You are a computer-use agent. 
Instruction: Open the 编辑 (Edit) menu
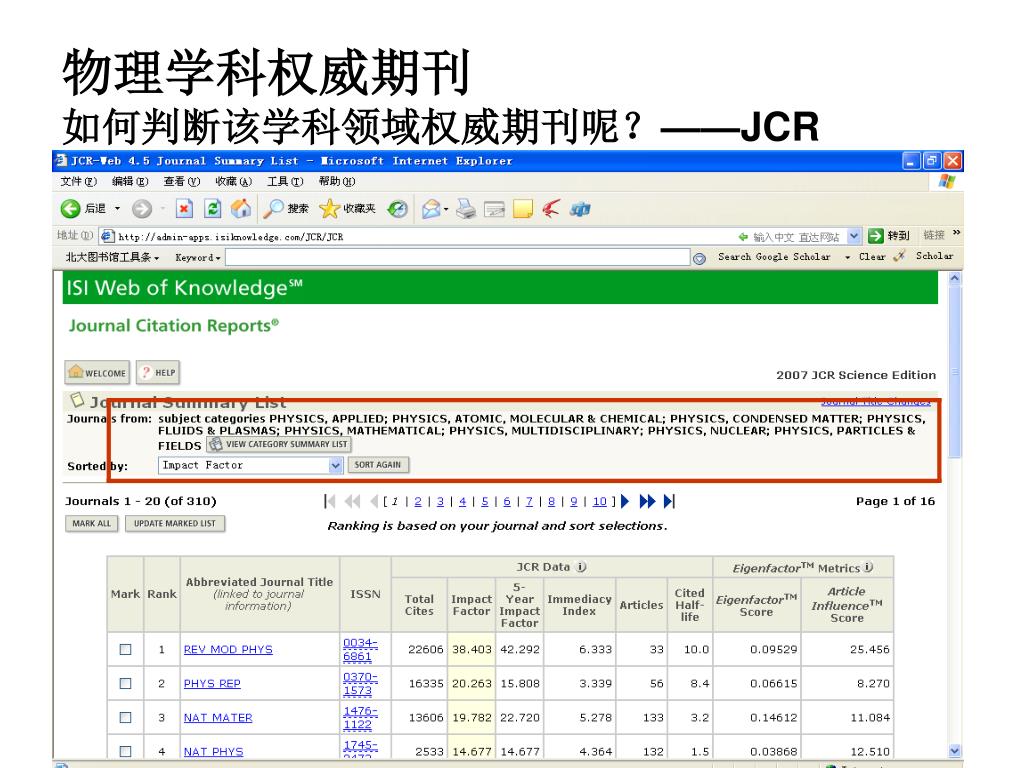tap(130, 182)
